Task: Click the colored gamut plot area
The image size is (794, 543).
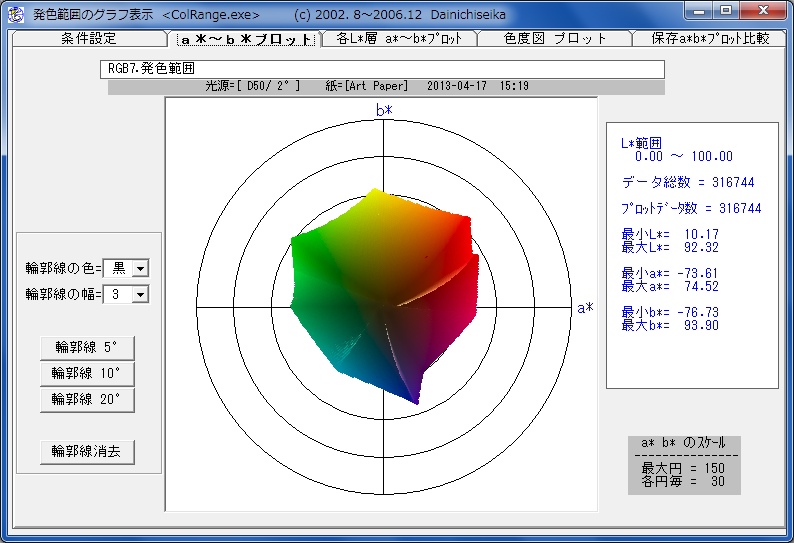Action: coord(385,296)
